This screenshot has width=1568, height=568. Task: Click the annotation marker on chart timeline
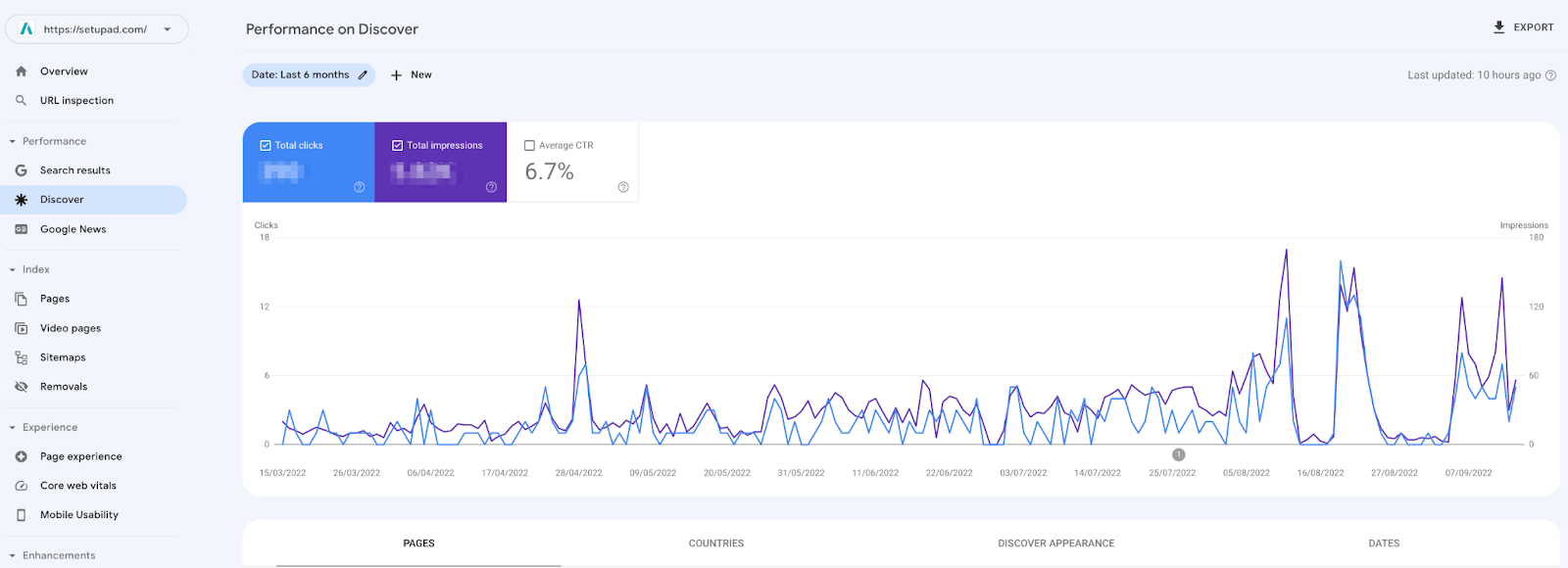[1179, 454]
